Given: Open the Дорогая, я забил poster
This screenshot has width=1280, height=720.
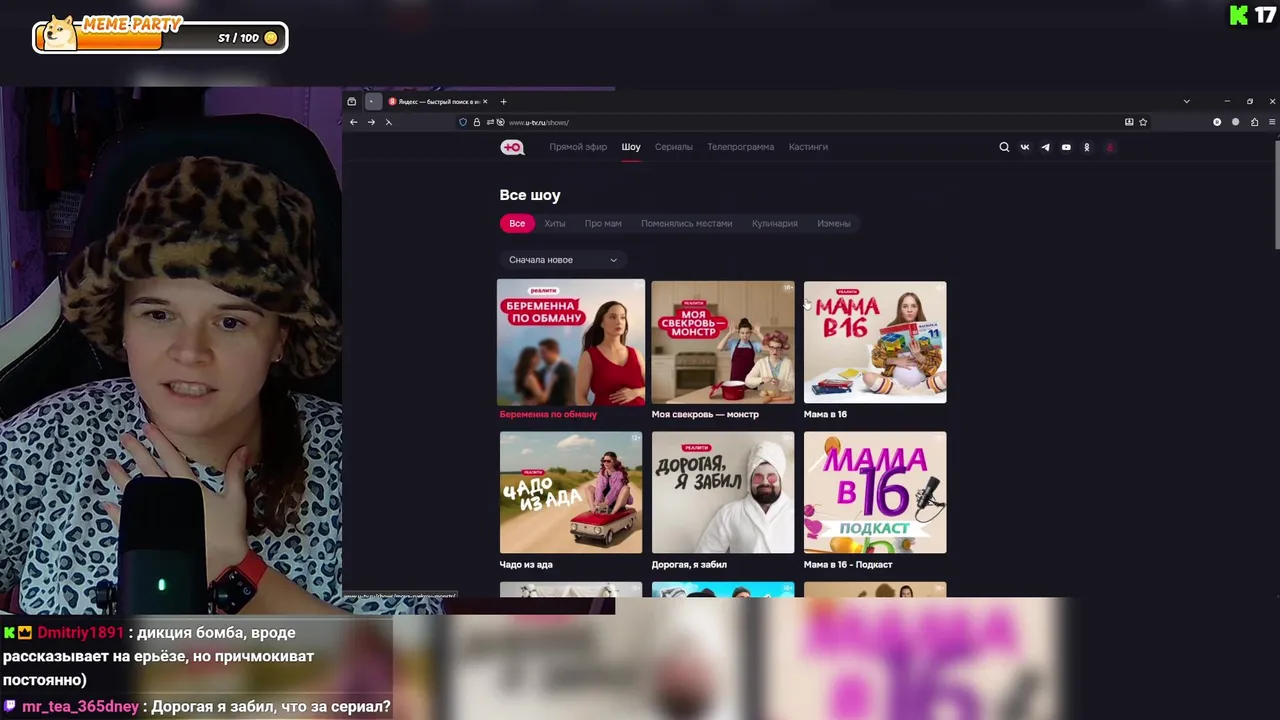Looking at the screenshot, I should (x=723, y=492).
